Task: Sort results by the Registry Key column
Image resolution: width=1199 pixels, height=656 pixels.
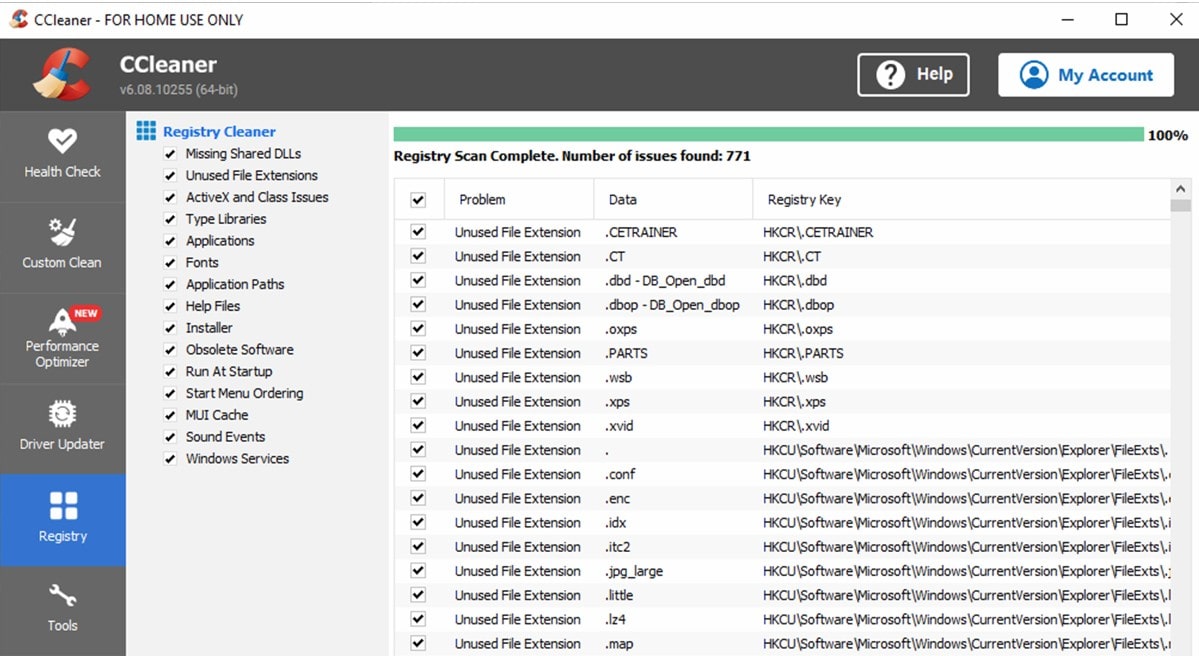Action: (804, 199)
